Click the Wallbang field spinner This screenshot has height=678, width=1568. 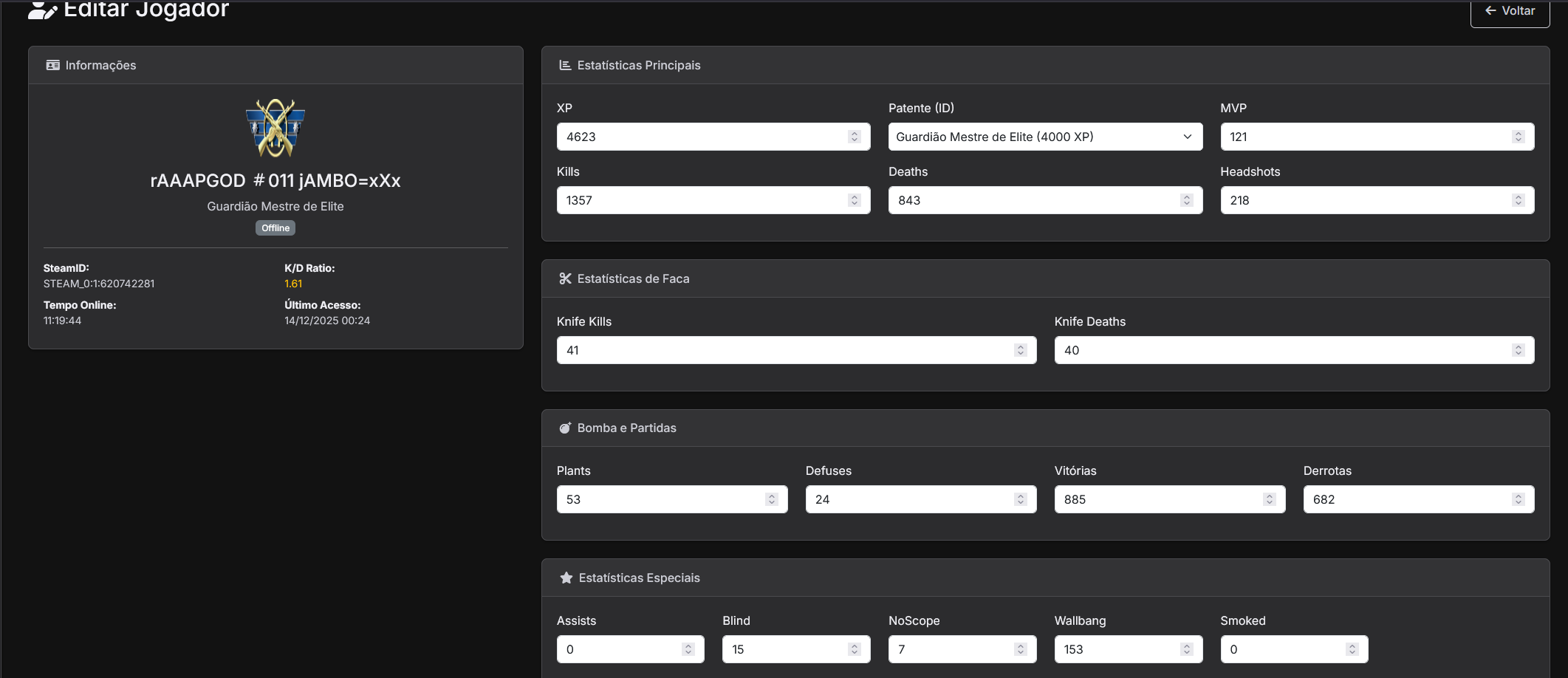click(x=1186, y=649)
